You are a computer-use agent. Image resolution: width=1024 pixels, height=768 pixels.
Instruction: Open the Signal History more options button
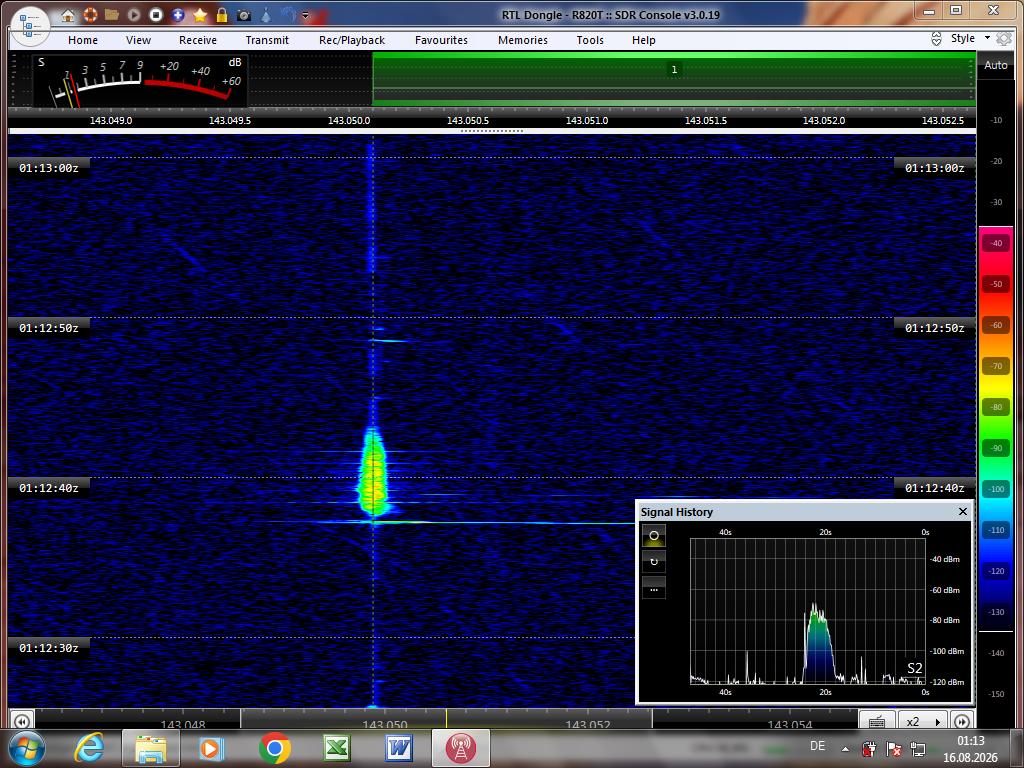(x=654, y=588)
